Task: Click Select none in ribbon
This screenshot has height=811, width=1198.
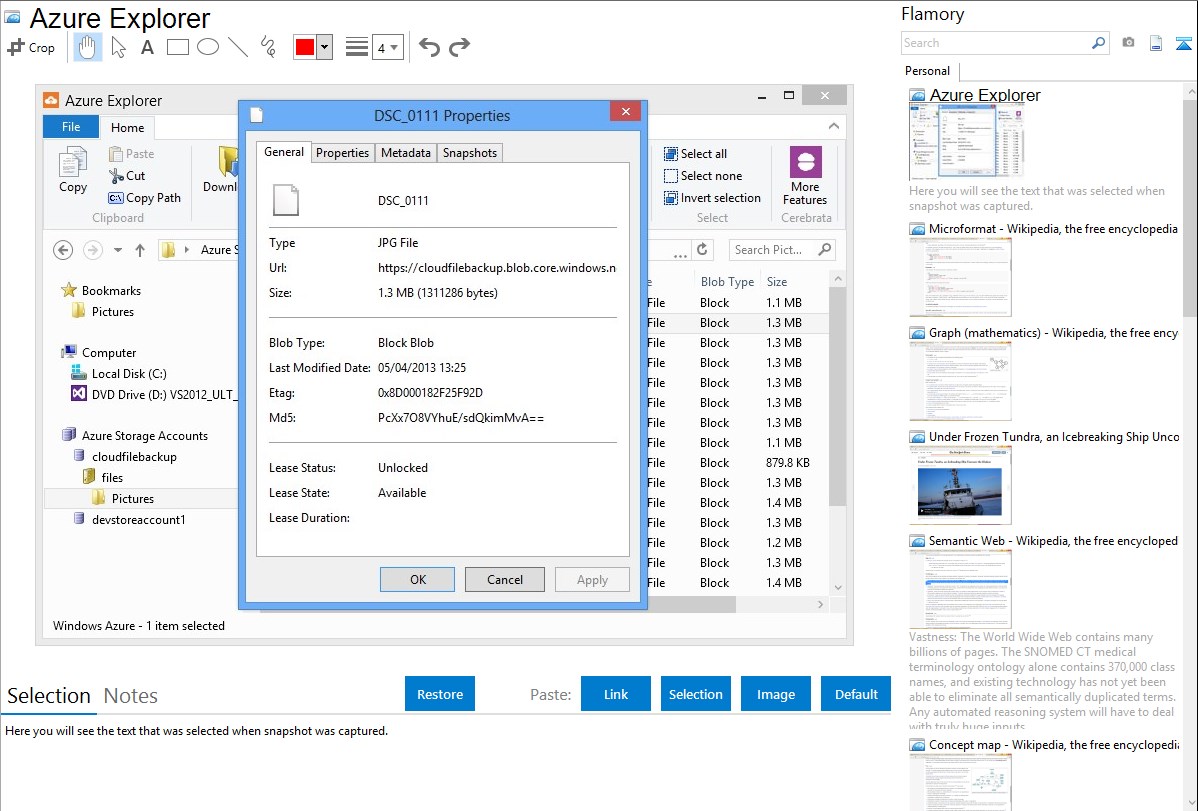Action: tap(703, 176)
